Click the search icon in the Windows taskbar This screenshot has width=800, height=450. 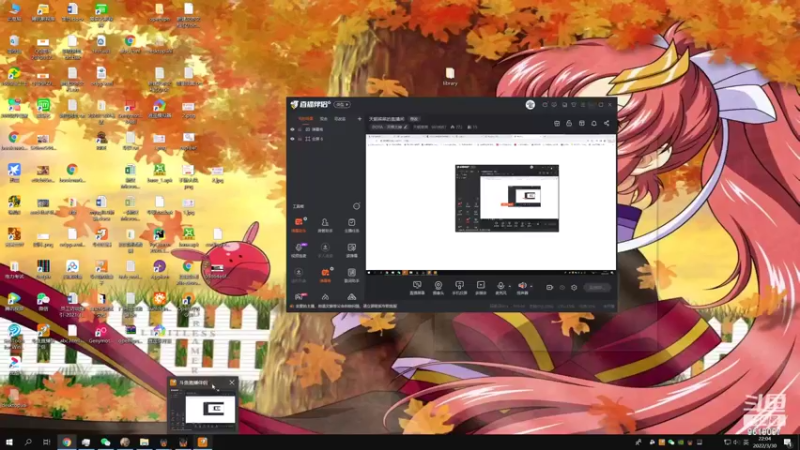click(x=28, y=442)
